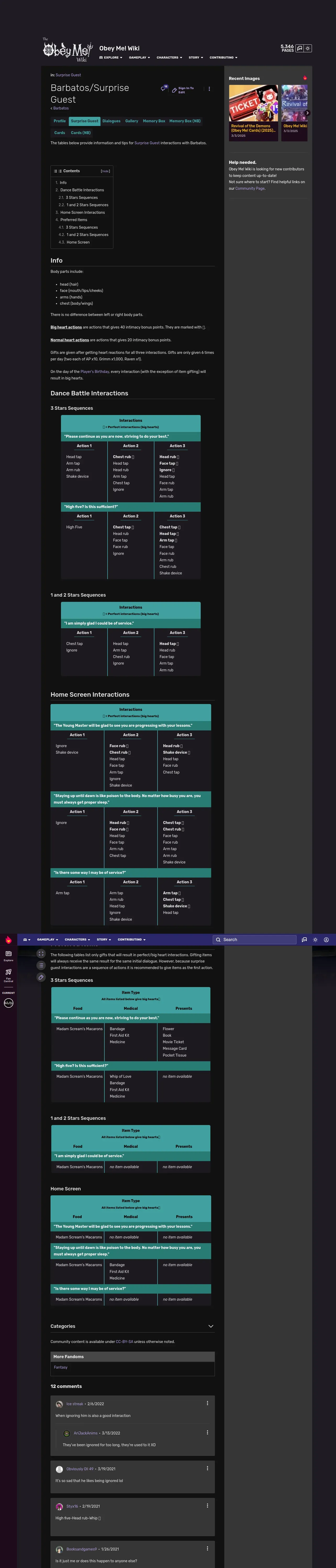The image size is (336, 1568).
Task: Switch to the Dialogues tab
Action: pyautogui.click(x=111, y=121)
